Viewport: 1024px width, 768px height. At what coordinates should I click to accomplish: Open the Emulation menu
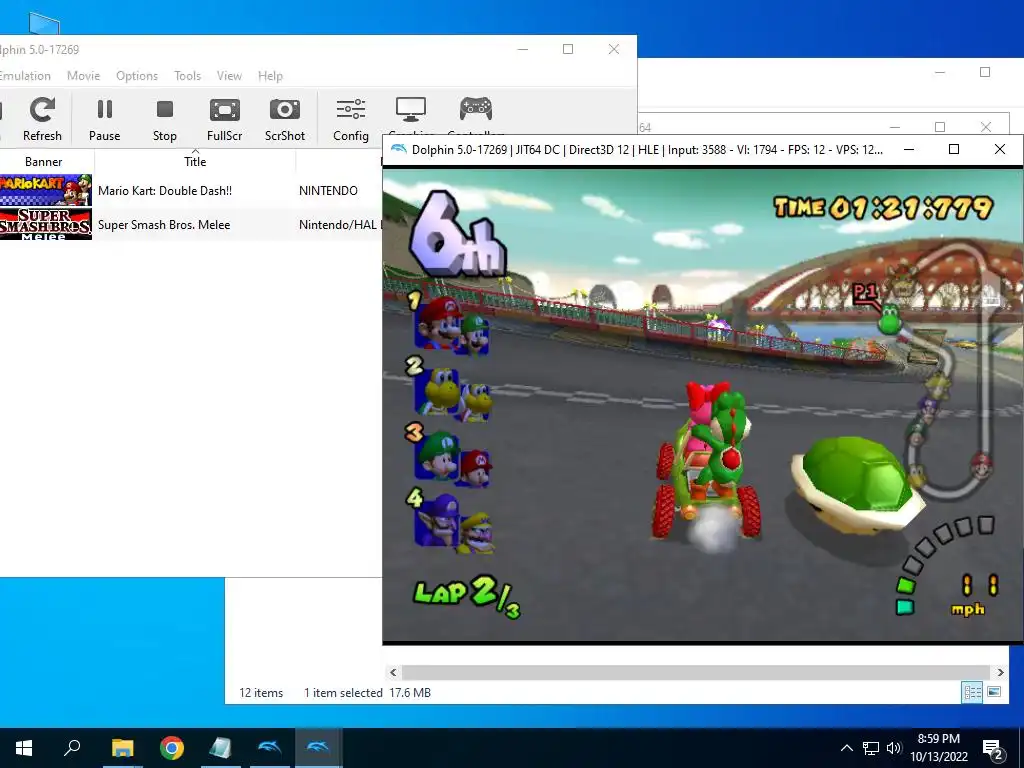point(25,76)
